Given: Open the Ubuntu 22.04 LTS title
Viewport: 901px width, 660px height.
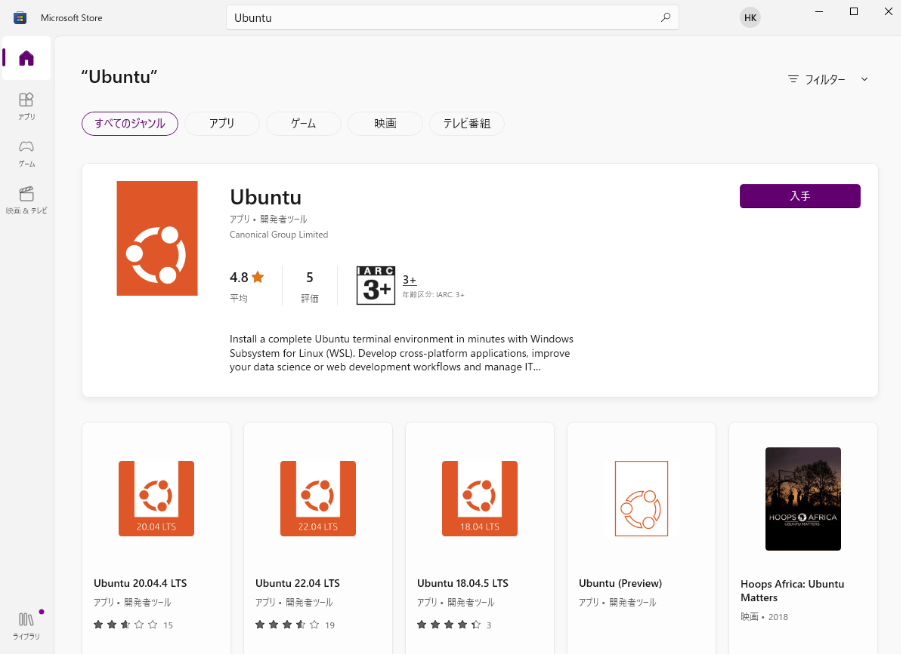Looking at the screenshot, I should click(298, 583).
